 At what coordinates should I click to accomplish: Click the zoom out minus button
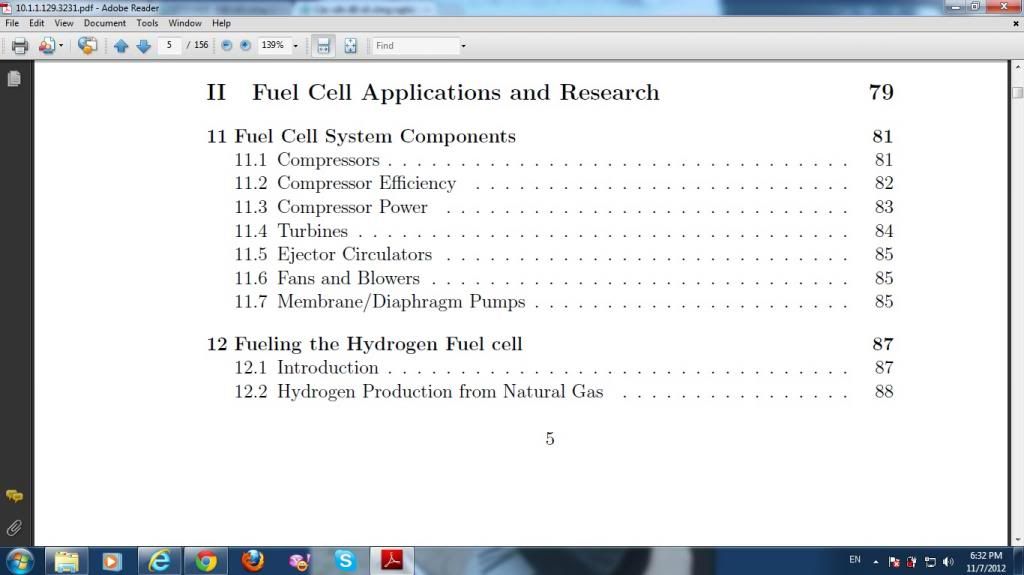pyautogui.click(x=226, y=46)
